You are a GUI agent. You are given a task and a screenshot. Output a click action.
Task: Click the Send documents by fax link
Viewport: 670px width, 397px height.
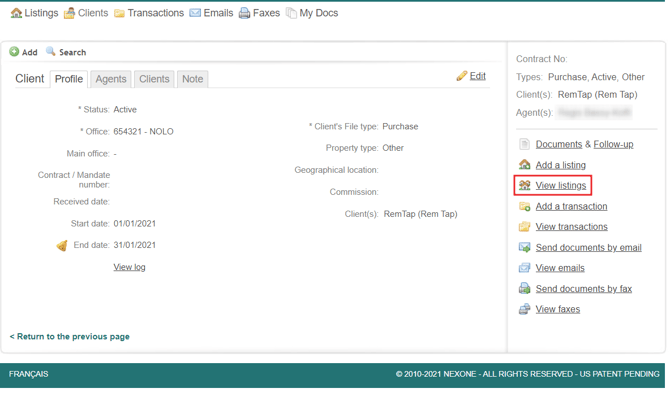584,289
